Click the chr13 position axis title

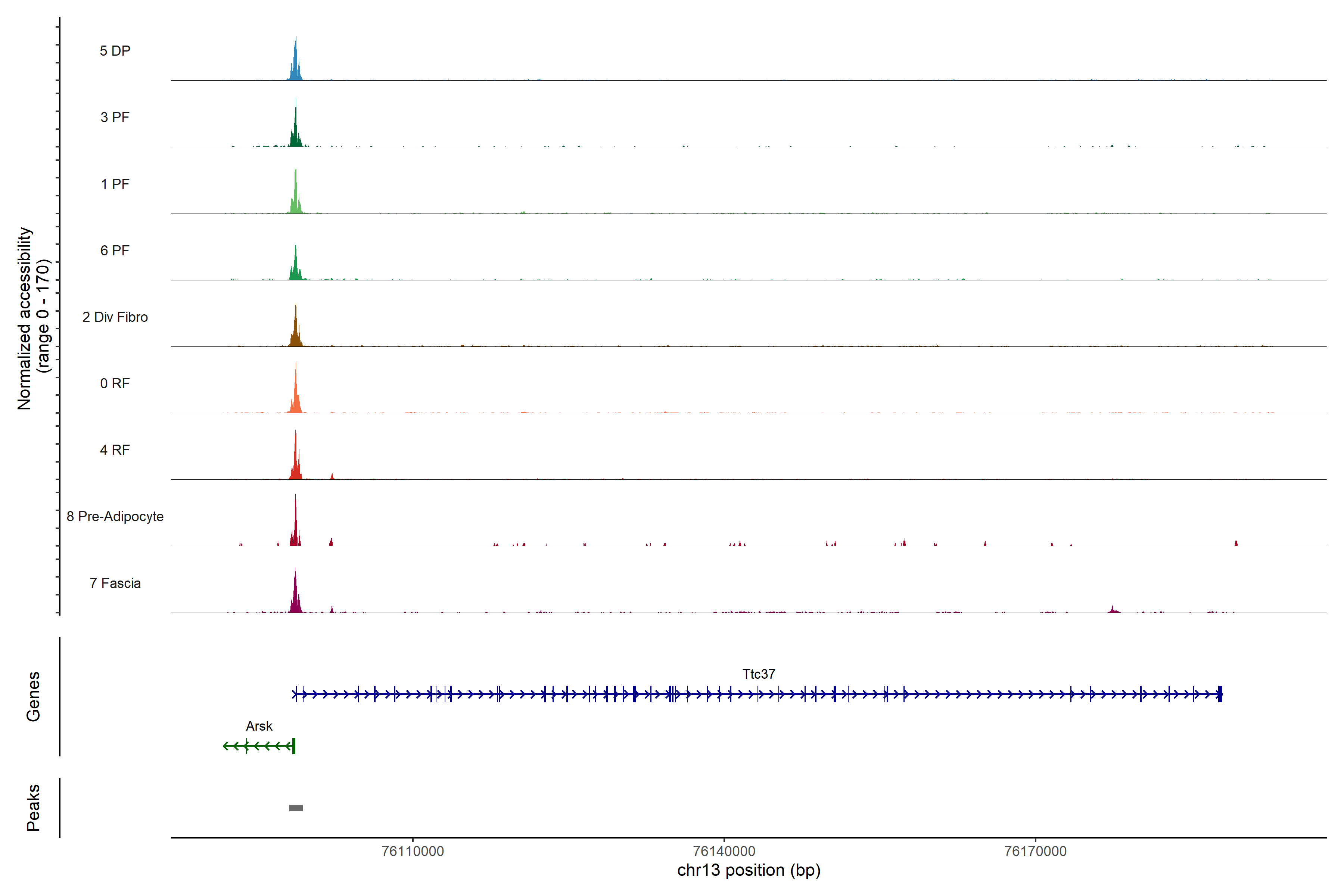pos(749,870)
